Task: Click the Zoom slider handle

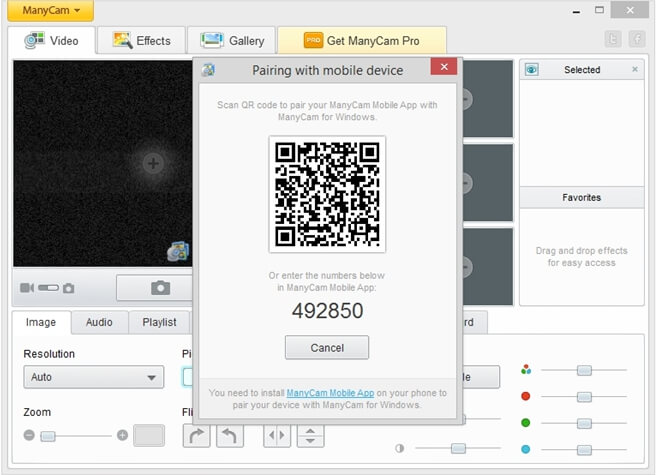Action: pyautogui.click(x=48, y=436)
